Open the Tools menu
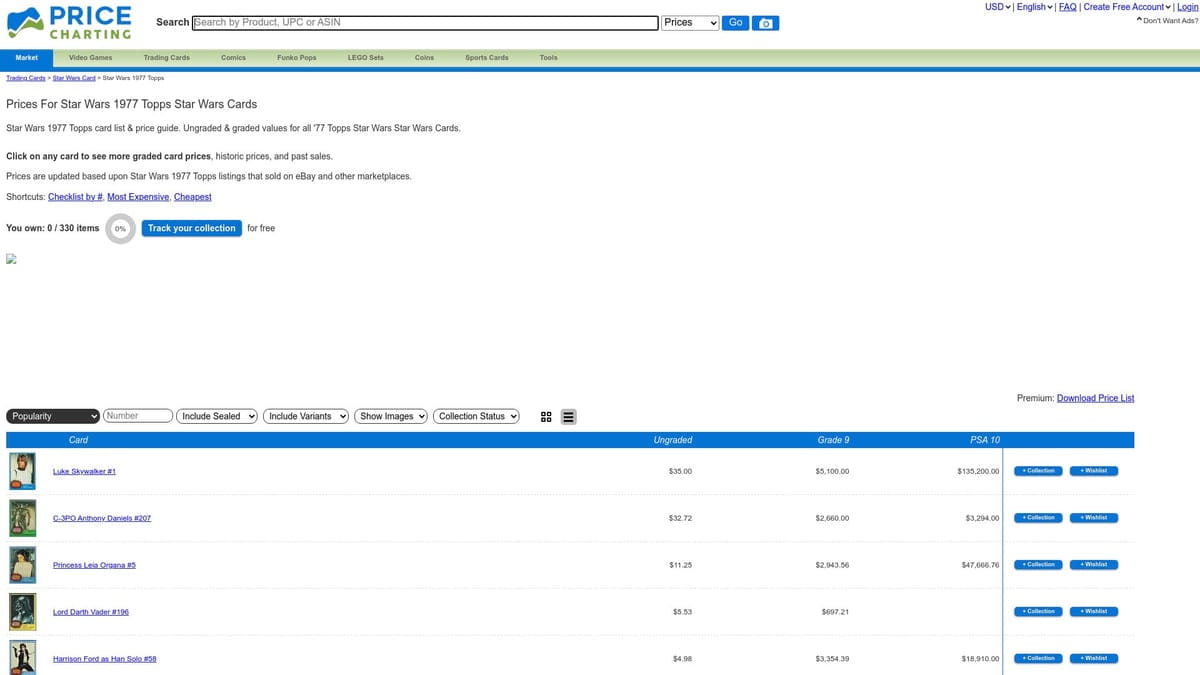This screenshot has height=675, width=1200. coord(548,58)
